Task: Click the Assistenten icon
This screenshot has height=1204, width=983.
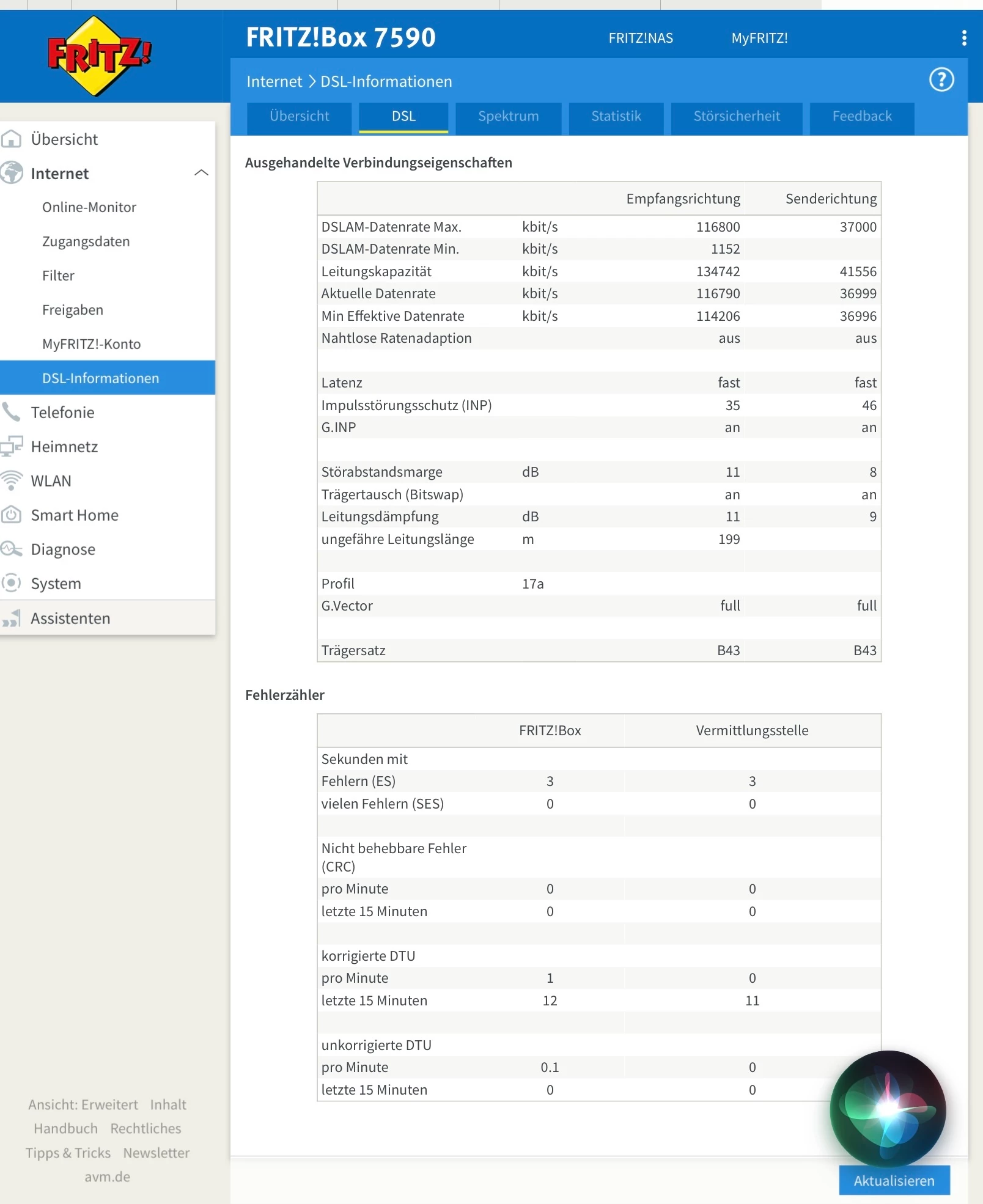Action: pyautogui.click(x=12, y=618)
